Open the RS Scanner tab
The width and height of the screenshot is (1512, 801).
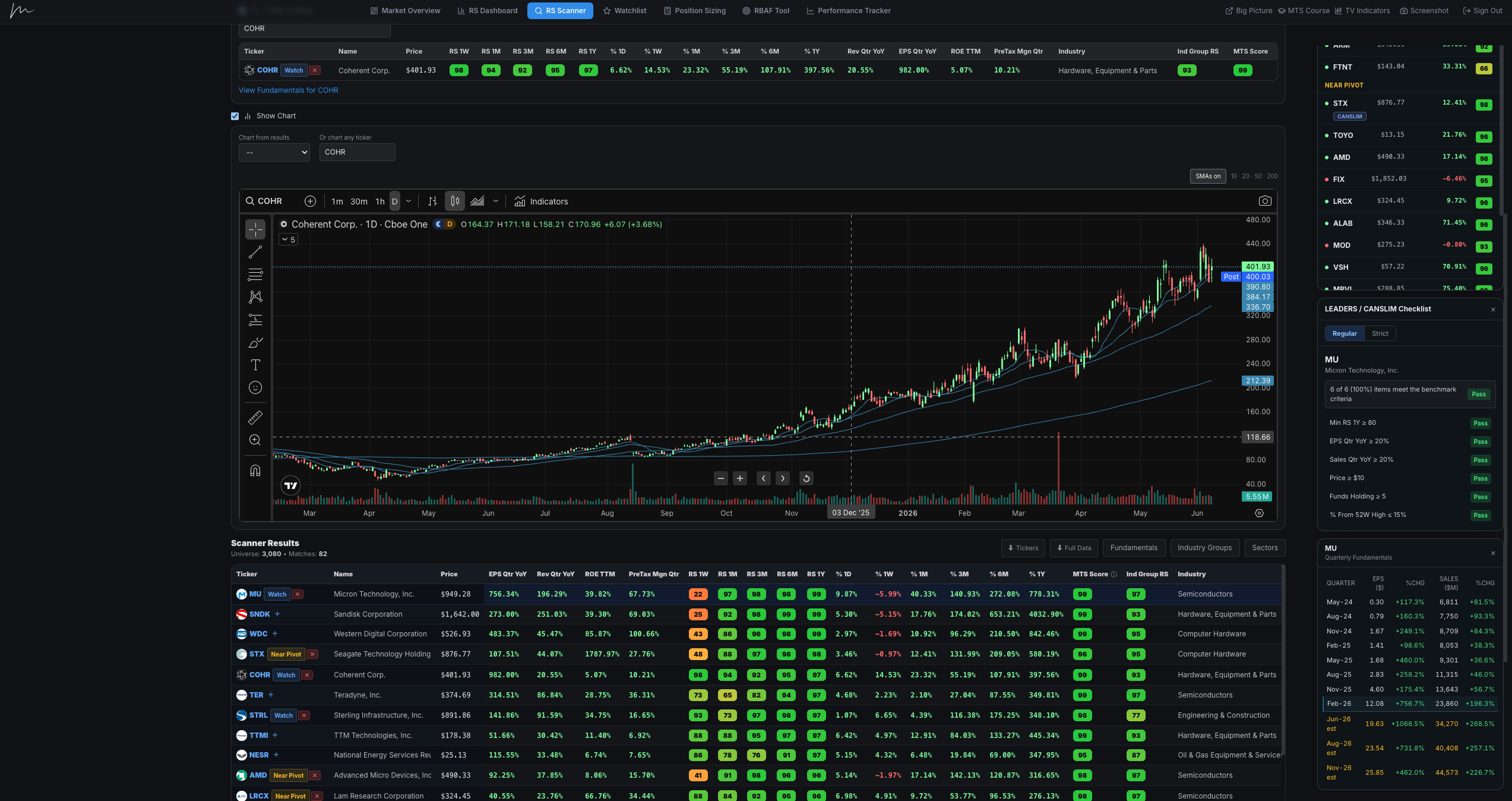(560, 11)
